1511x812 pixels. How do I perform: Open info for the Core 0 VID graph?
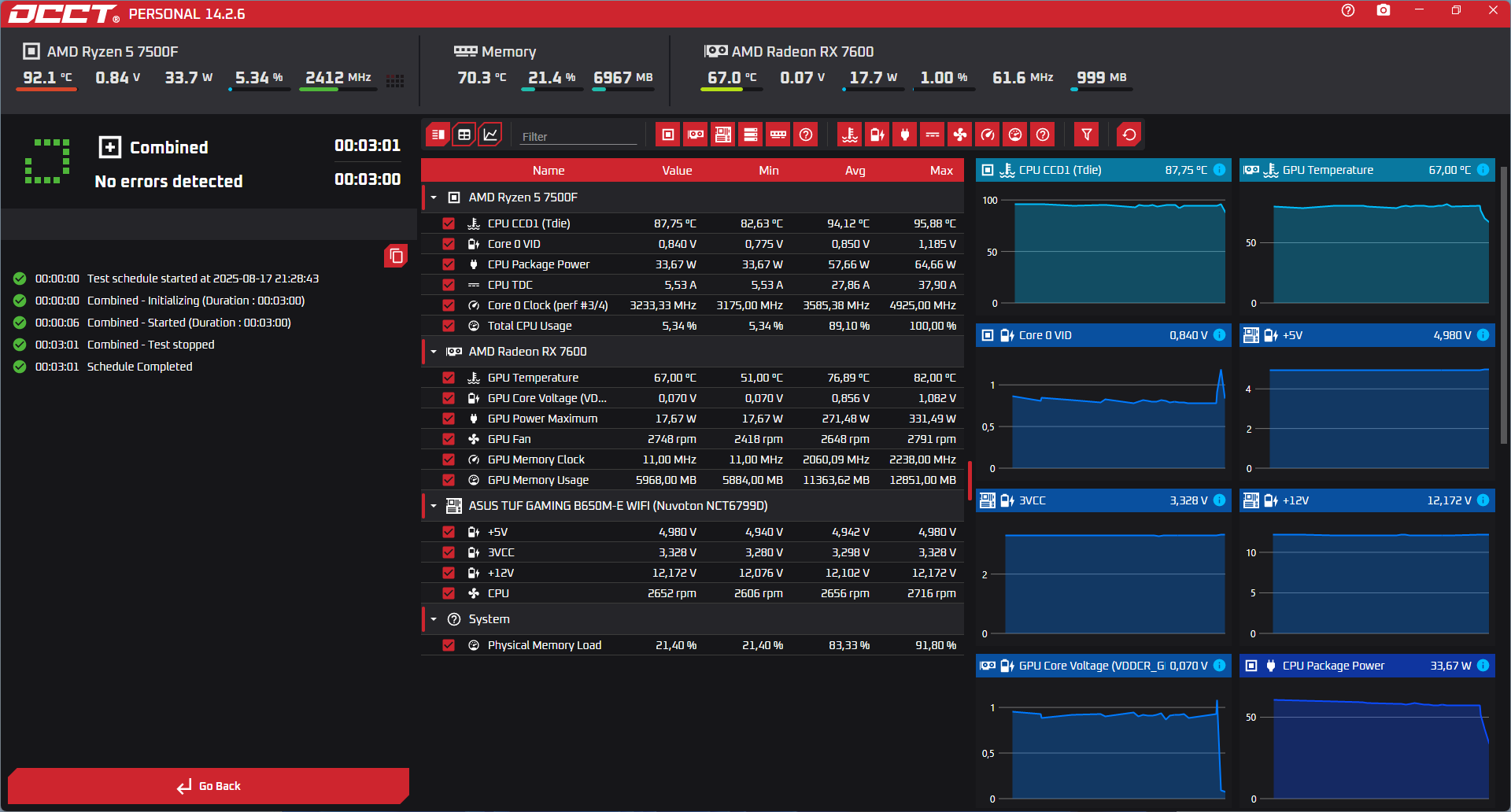(x=1219, y=335)
